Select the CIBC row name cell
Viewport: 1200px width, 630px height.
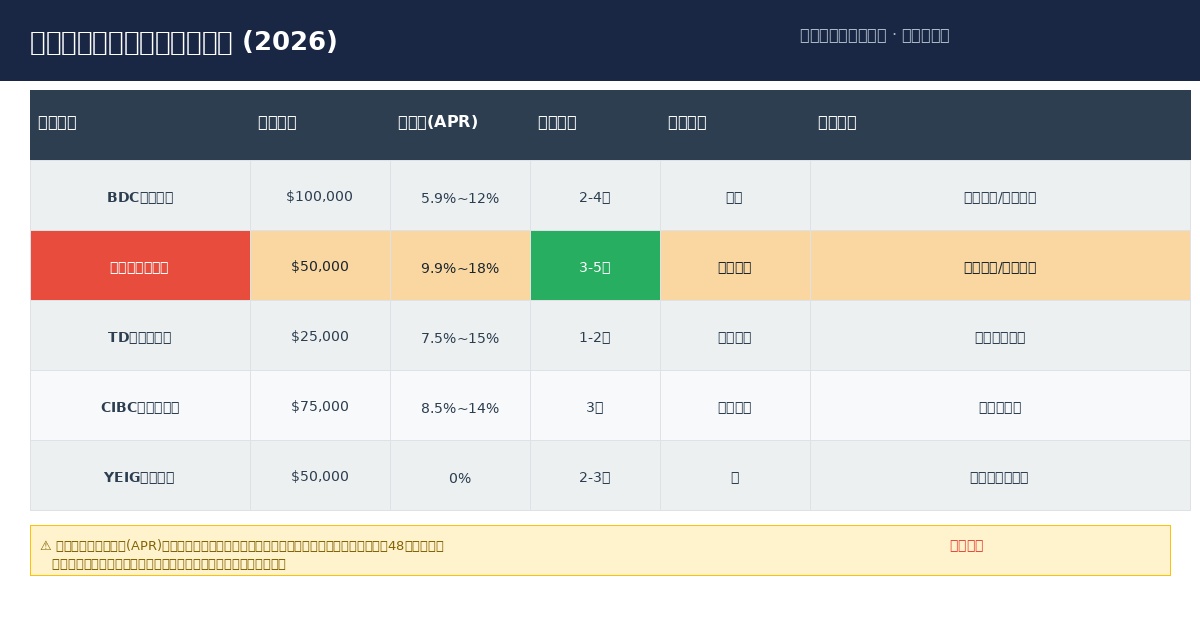point(140,407)
